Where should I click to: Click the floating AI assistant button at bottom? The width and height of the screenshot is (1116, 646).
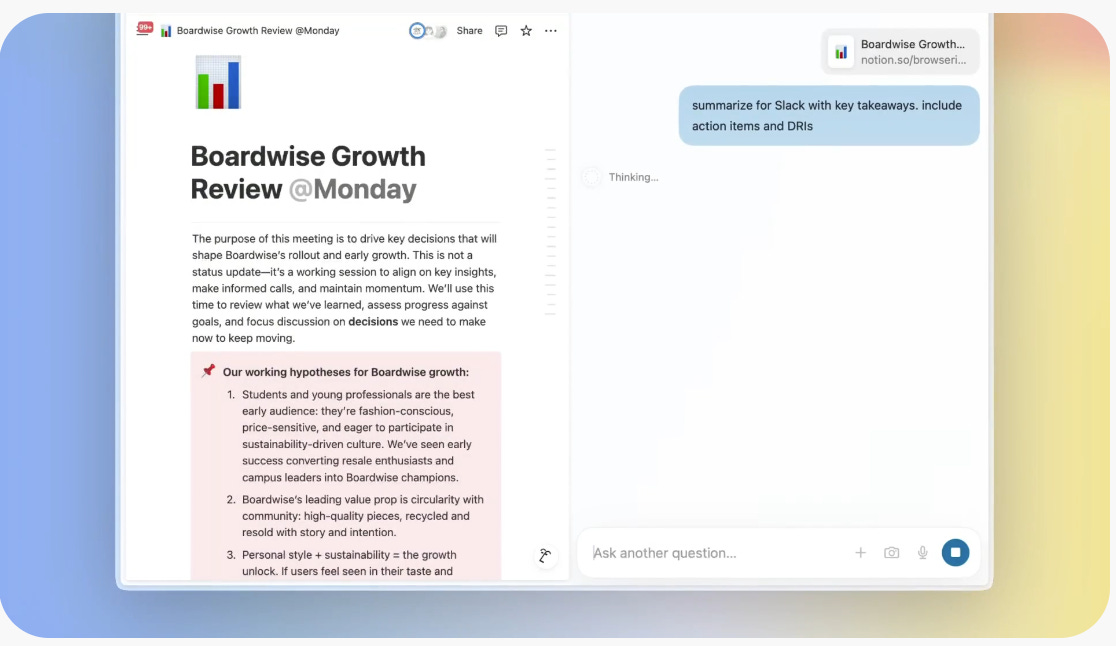click(x=545, y=556)
